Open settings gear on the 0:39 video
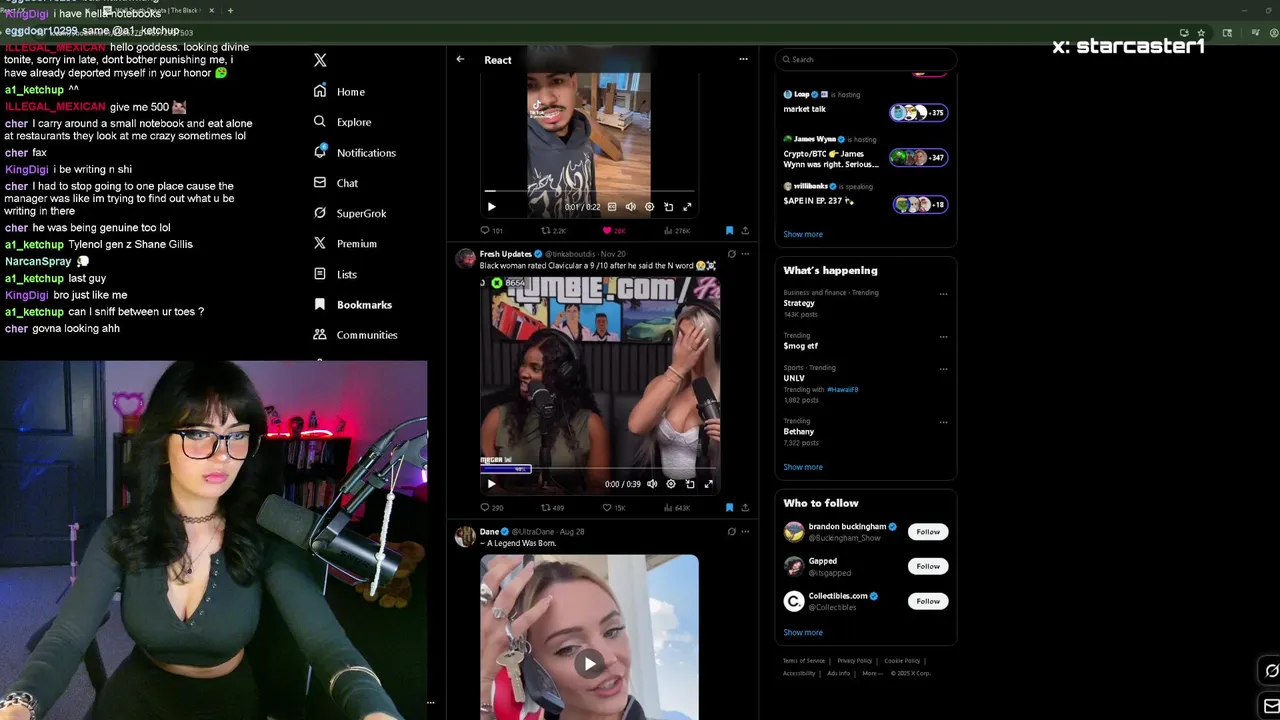The height and width of the screenshot is (720, 1280). pyautogui.click(x=671, y=484)
